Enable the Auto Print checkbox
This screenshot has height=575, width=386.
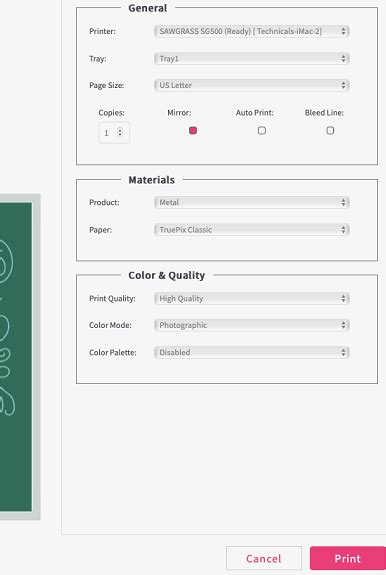click(262, 131)
